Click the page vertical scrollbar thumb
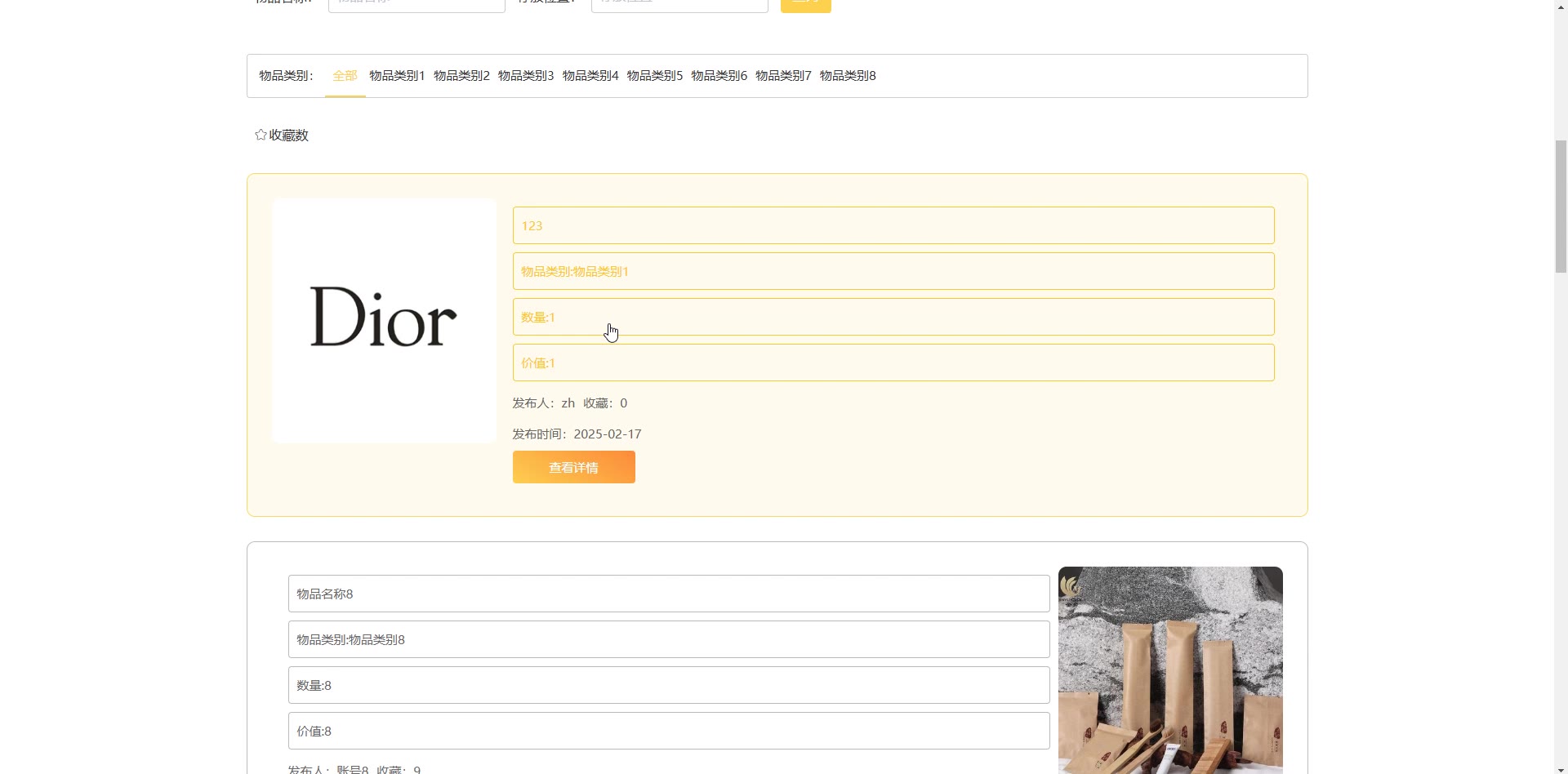The image size is (1568, 774). 1561,206
